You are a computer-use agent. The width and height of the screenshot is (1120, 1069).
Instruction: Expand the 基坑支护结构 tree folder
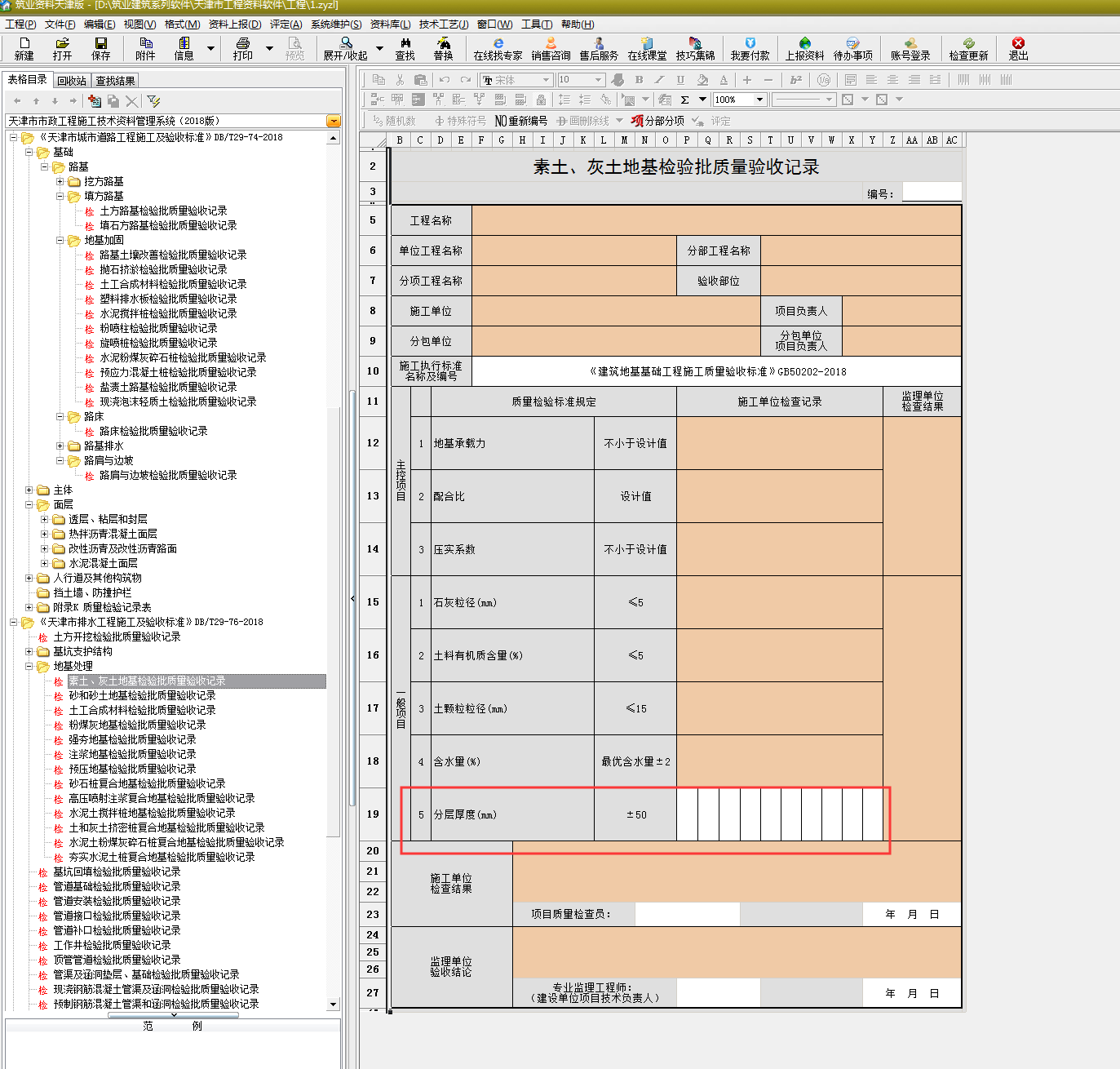29,651
